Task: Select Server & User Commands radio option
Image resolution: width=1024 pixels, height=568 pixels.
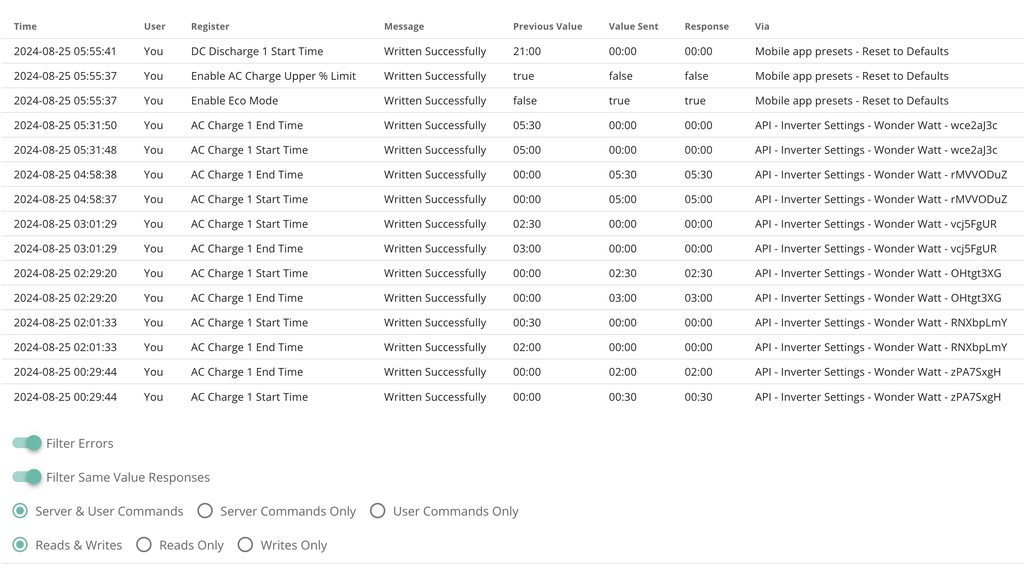Action: 20,511
